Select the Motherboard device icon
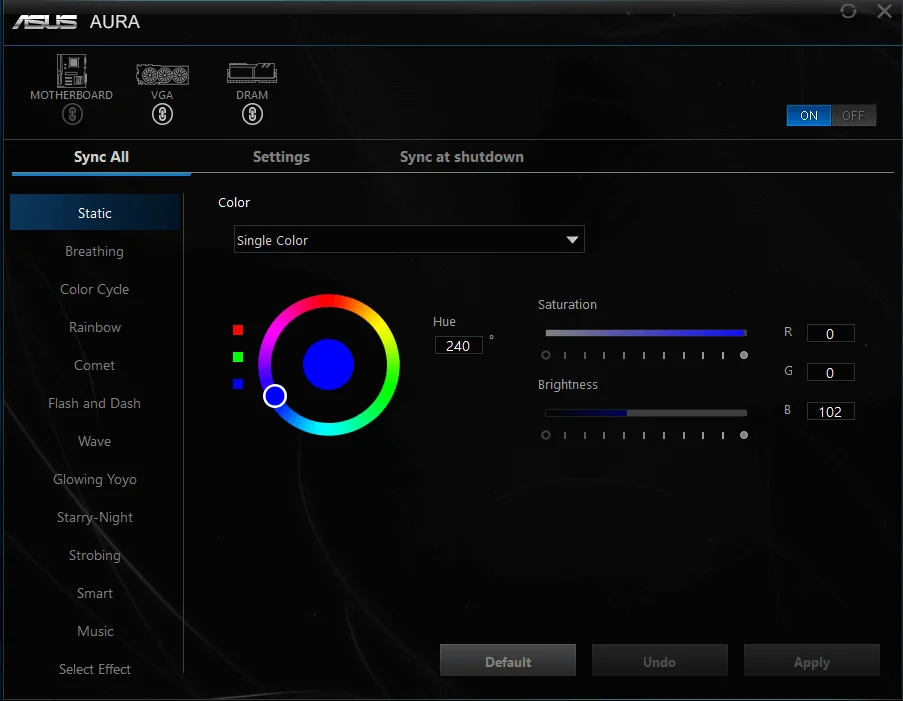The height and width of the screenshot is (701, 903). (x=71, y=71)
